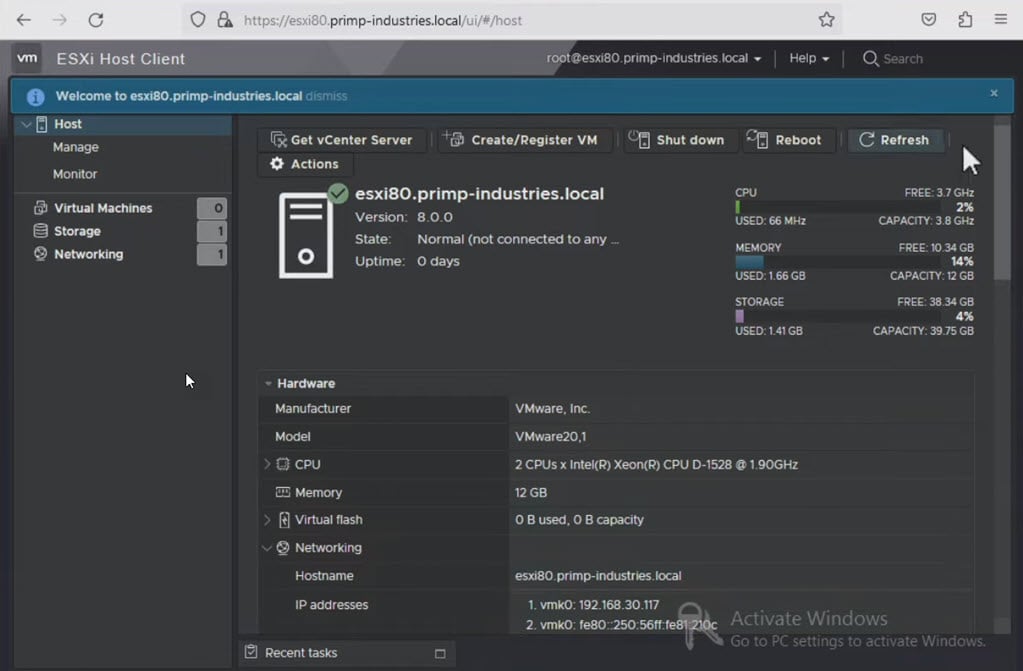Open the browser hamburger menu

click(x=1001, y=20)
